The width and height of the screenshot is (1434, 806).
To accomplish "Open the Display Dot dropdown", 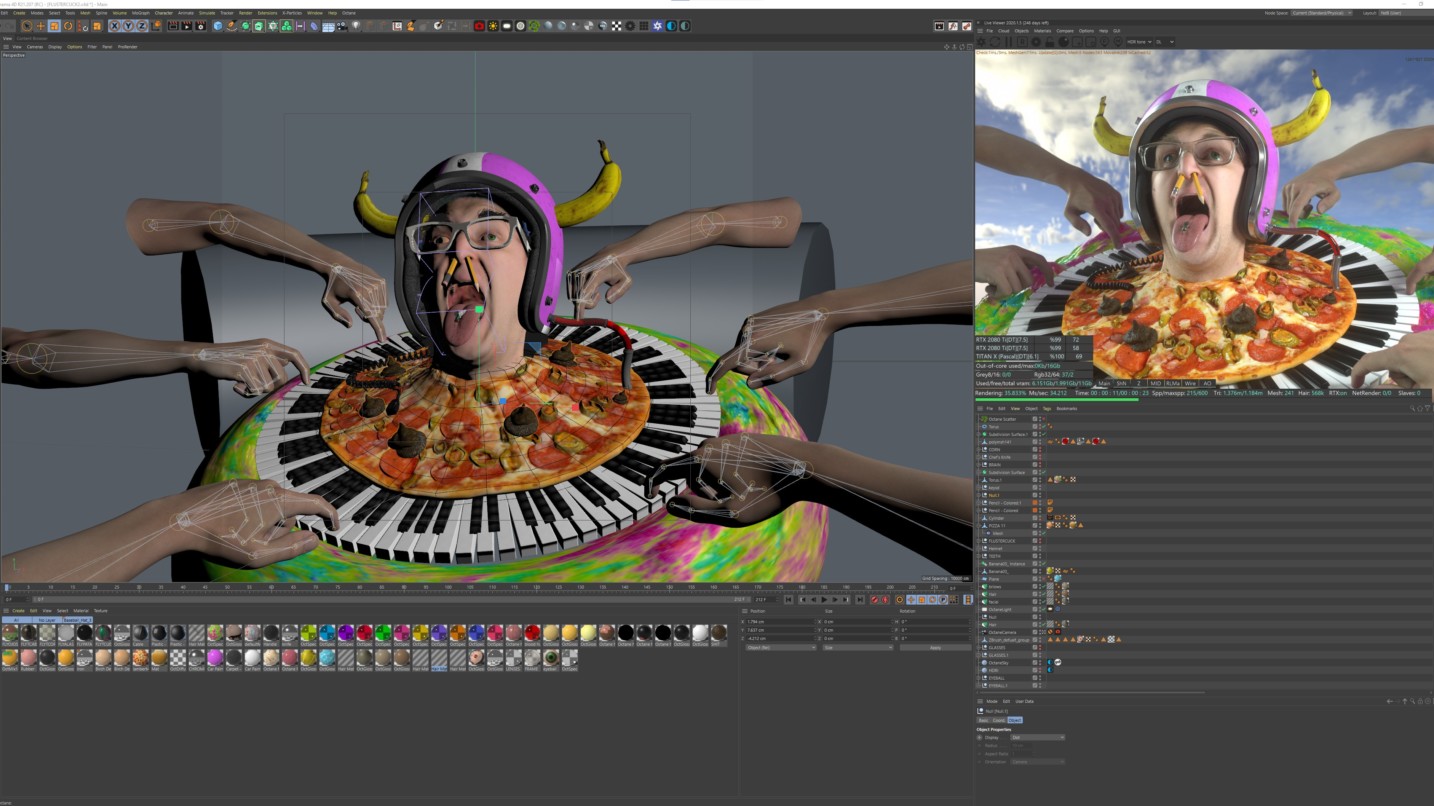I will 1038,738.
